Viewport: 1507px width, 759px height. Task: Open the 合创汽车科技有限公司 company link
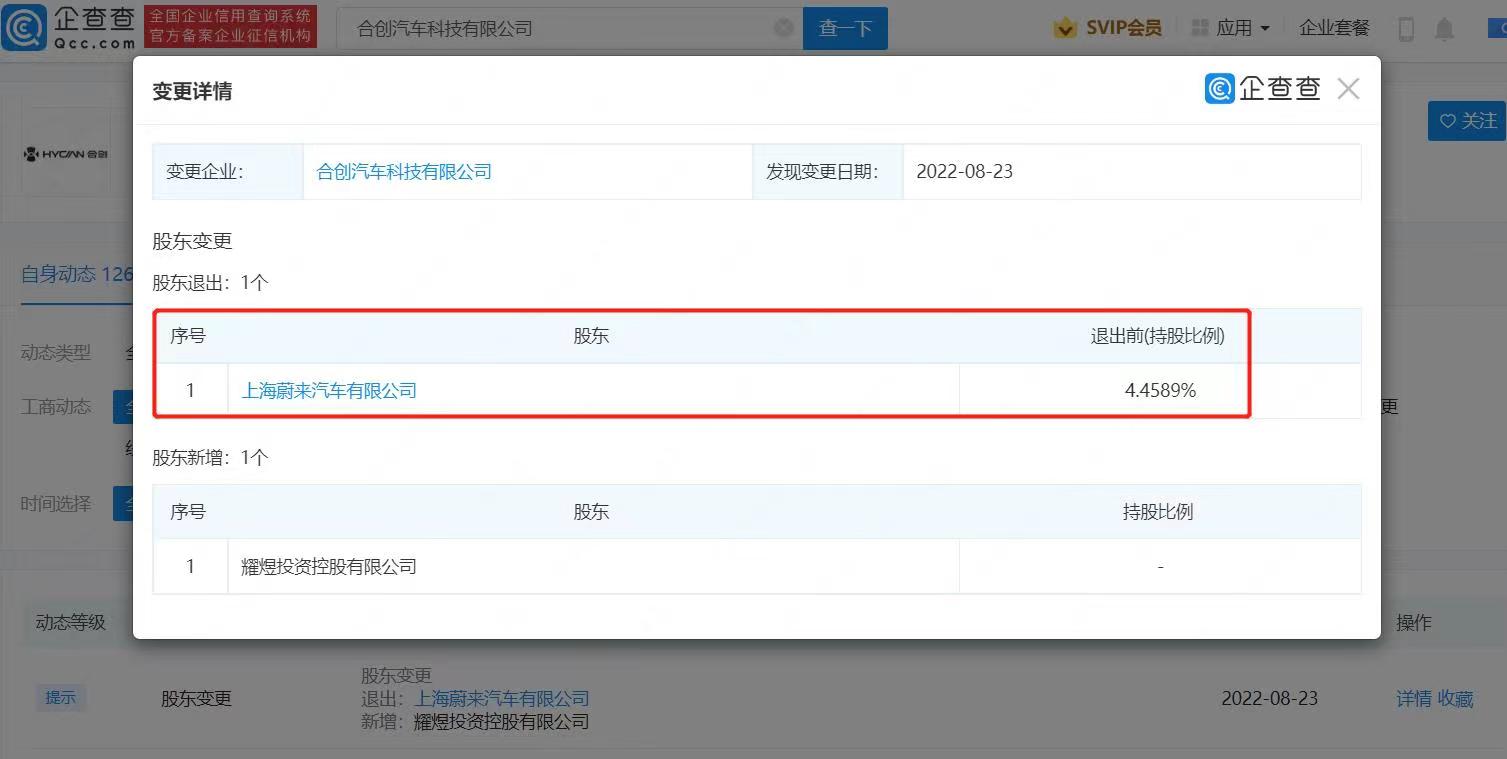[403, 171]
